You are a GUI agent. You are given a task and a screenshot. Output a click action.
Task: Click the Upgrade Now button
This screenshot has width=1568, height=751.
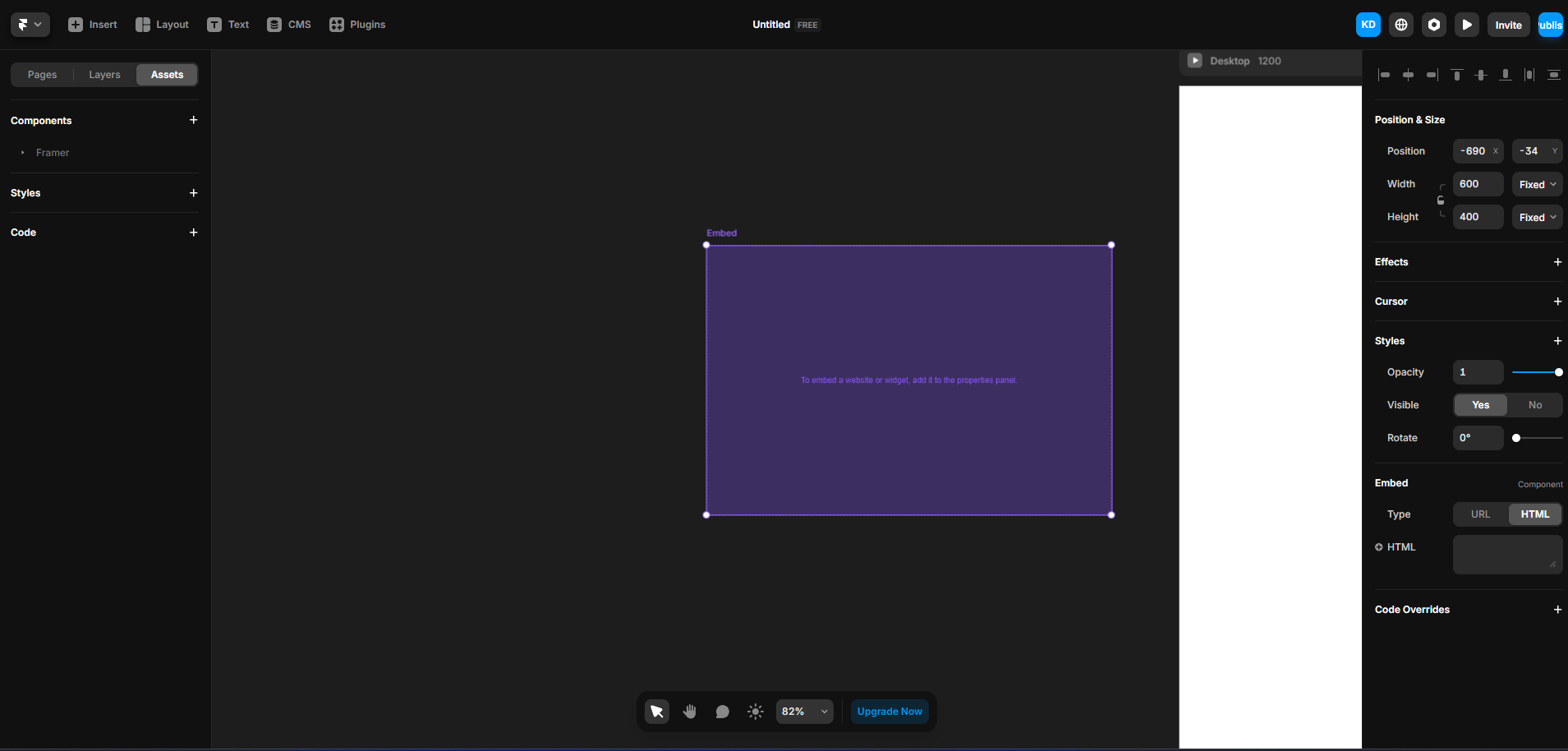tap(890, 712)
